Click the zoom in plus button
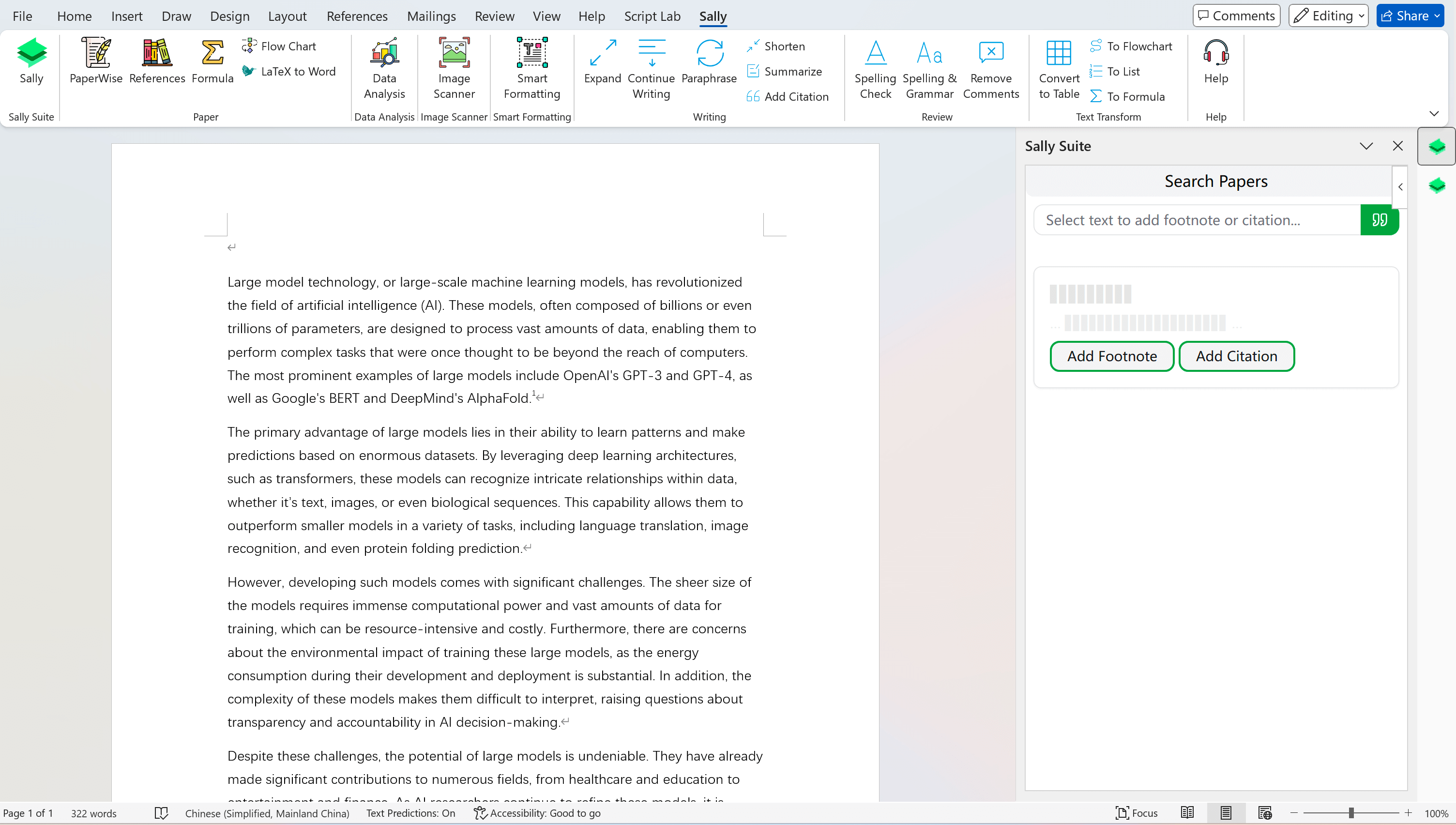1456x825 pixels. pos(1408,813)
